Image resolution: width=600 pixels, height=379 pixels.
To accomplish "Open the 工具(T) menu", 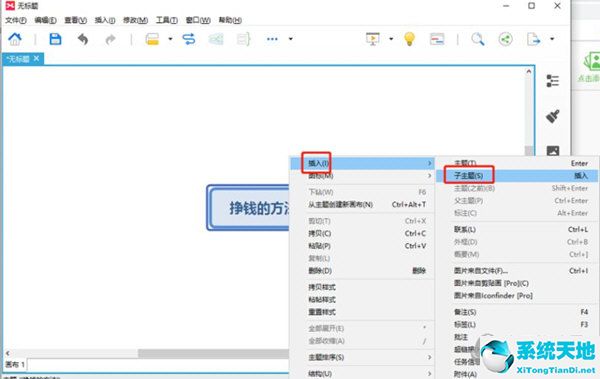I will tap(167, 20).
